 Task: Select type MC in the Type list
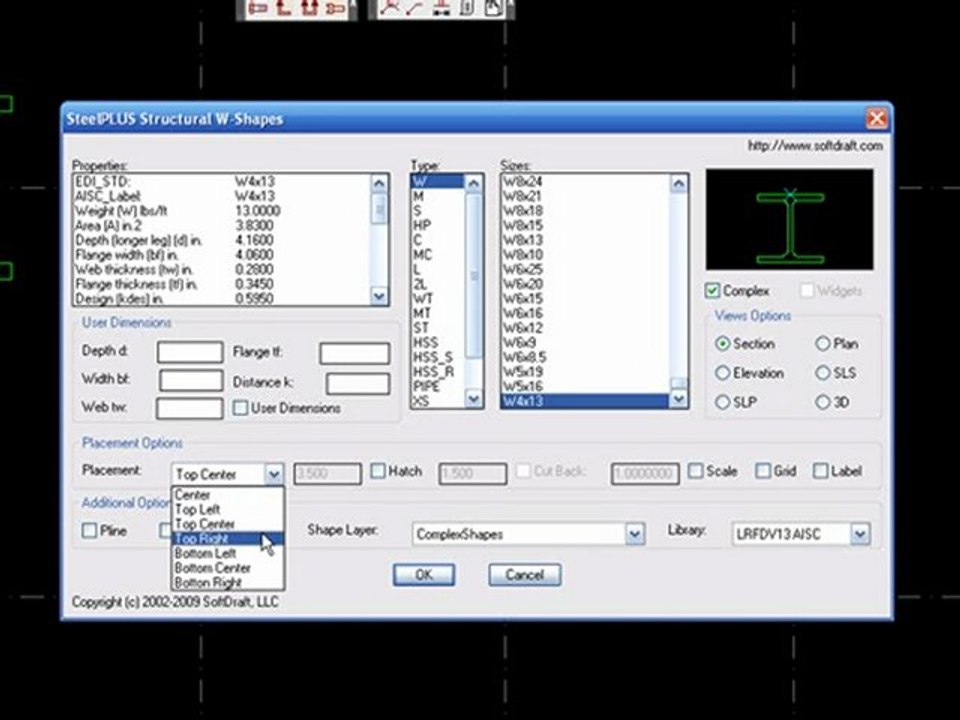(x=437, y=255)
